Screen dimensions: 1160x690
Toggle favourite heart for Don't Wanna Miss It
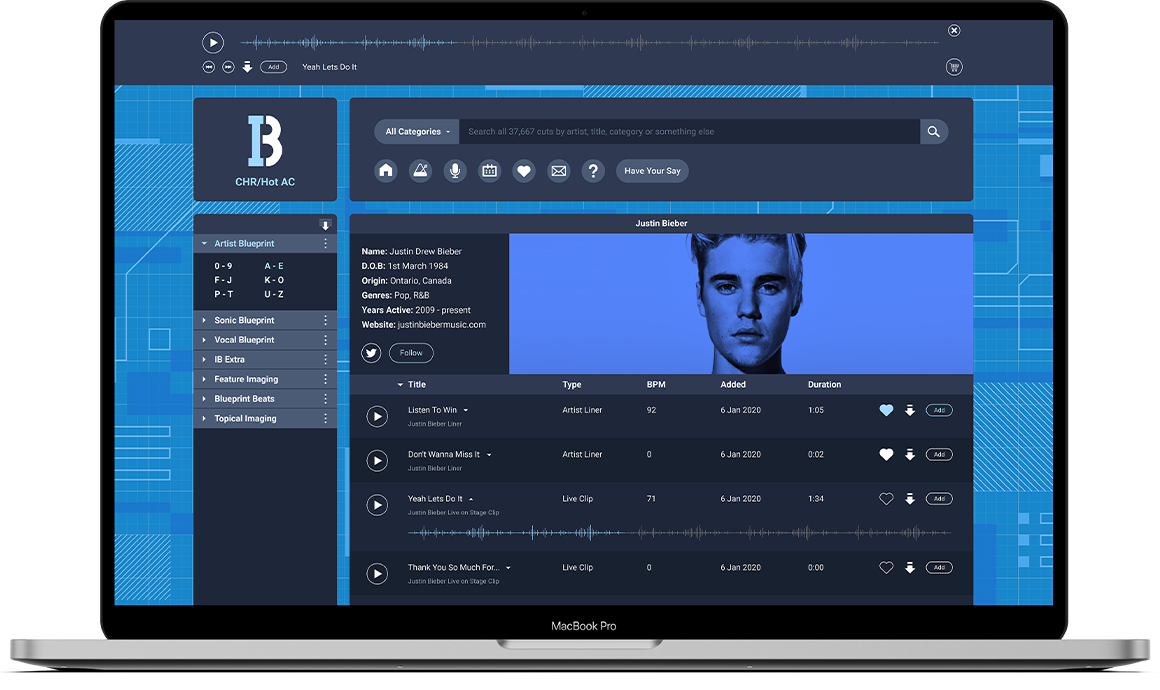pyautogui.click(x=886, y=455)
